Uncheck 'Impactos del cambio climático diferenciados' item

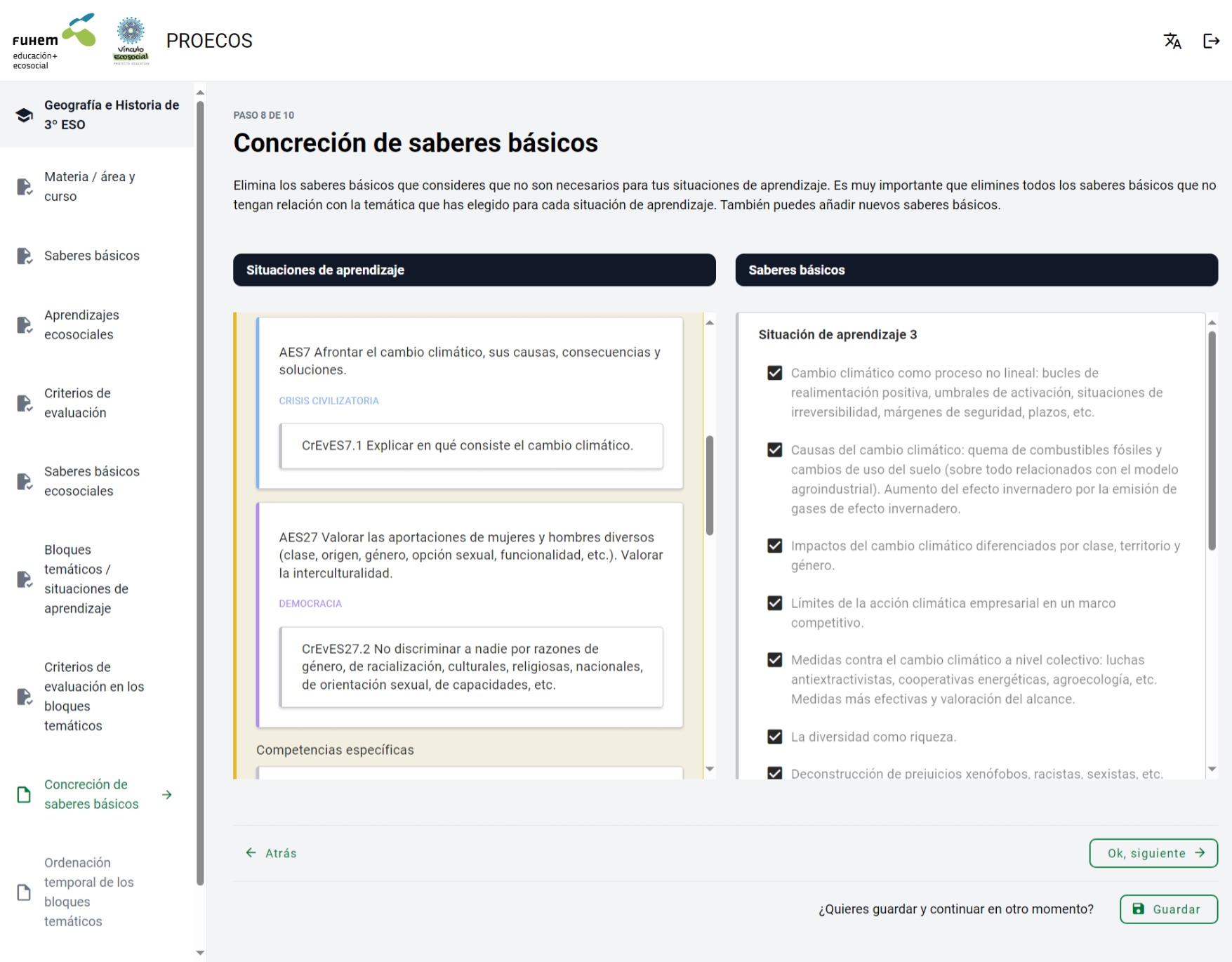tap(775, 546)
